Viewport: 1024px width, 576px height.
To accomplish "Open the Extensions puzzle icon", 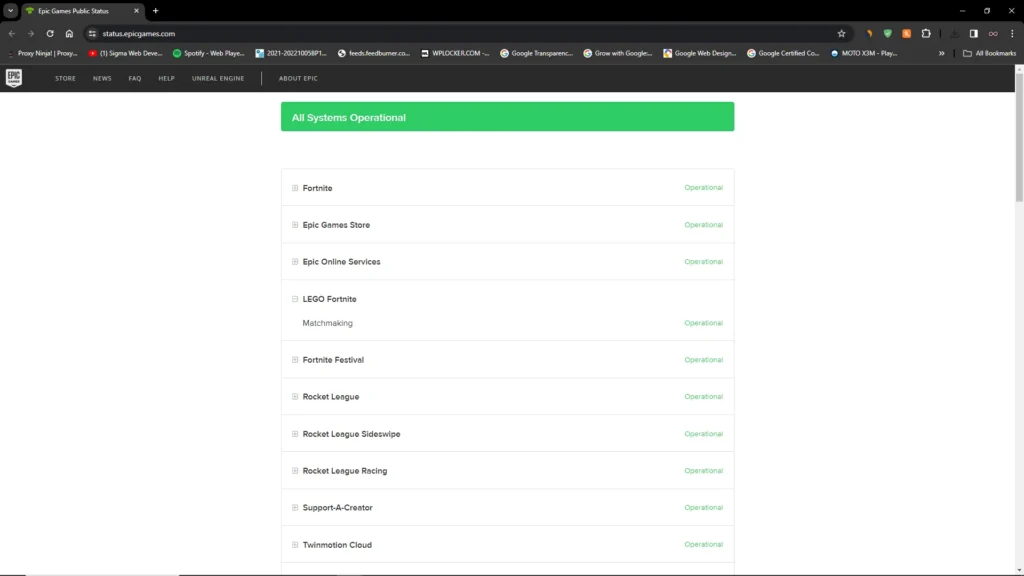I will 926,33.
